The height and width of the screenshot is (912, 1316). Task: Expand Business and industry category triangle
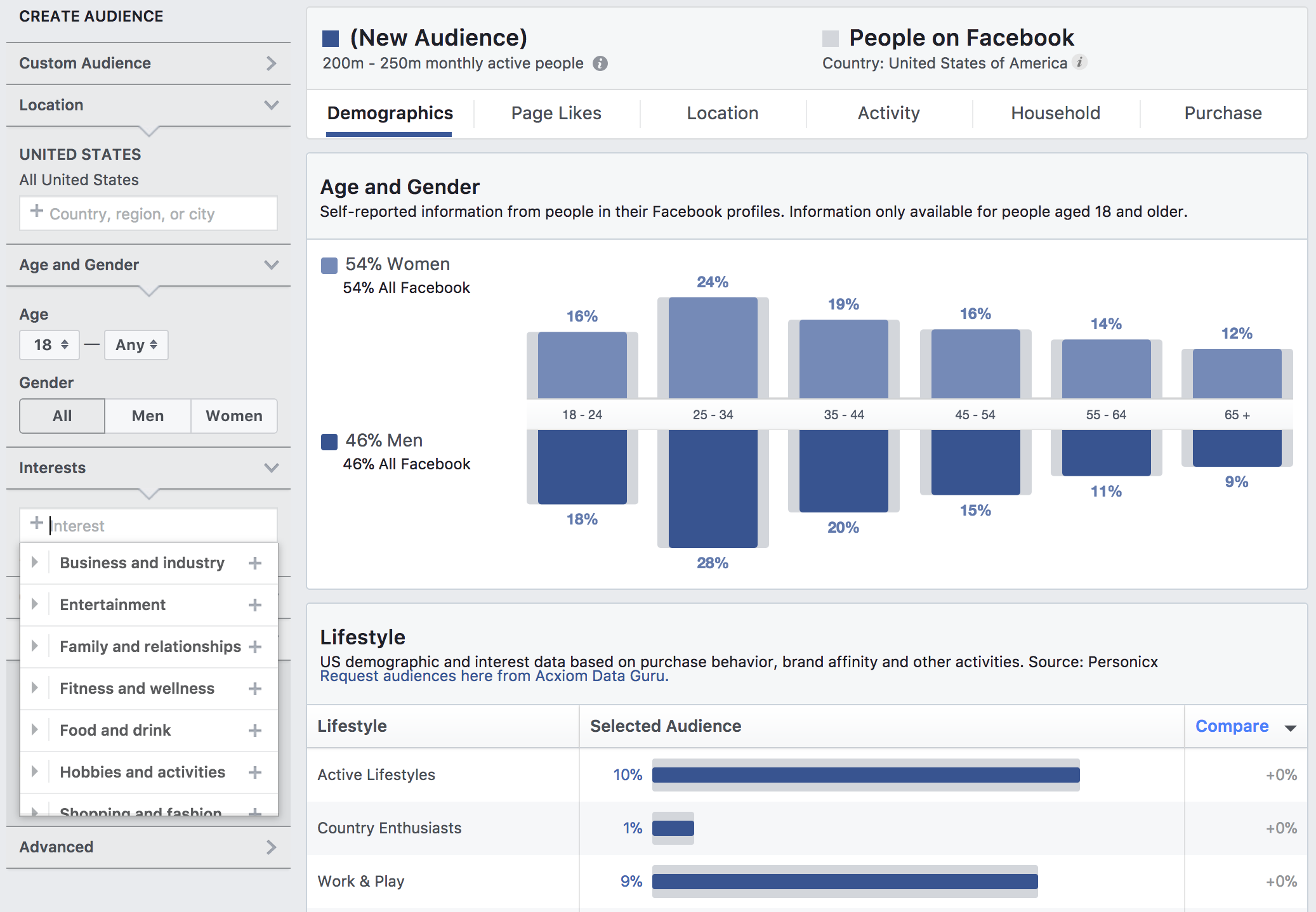pyautogui.click(x=35, y=563)
